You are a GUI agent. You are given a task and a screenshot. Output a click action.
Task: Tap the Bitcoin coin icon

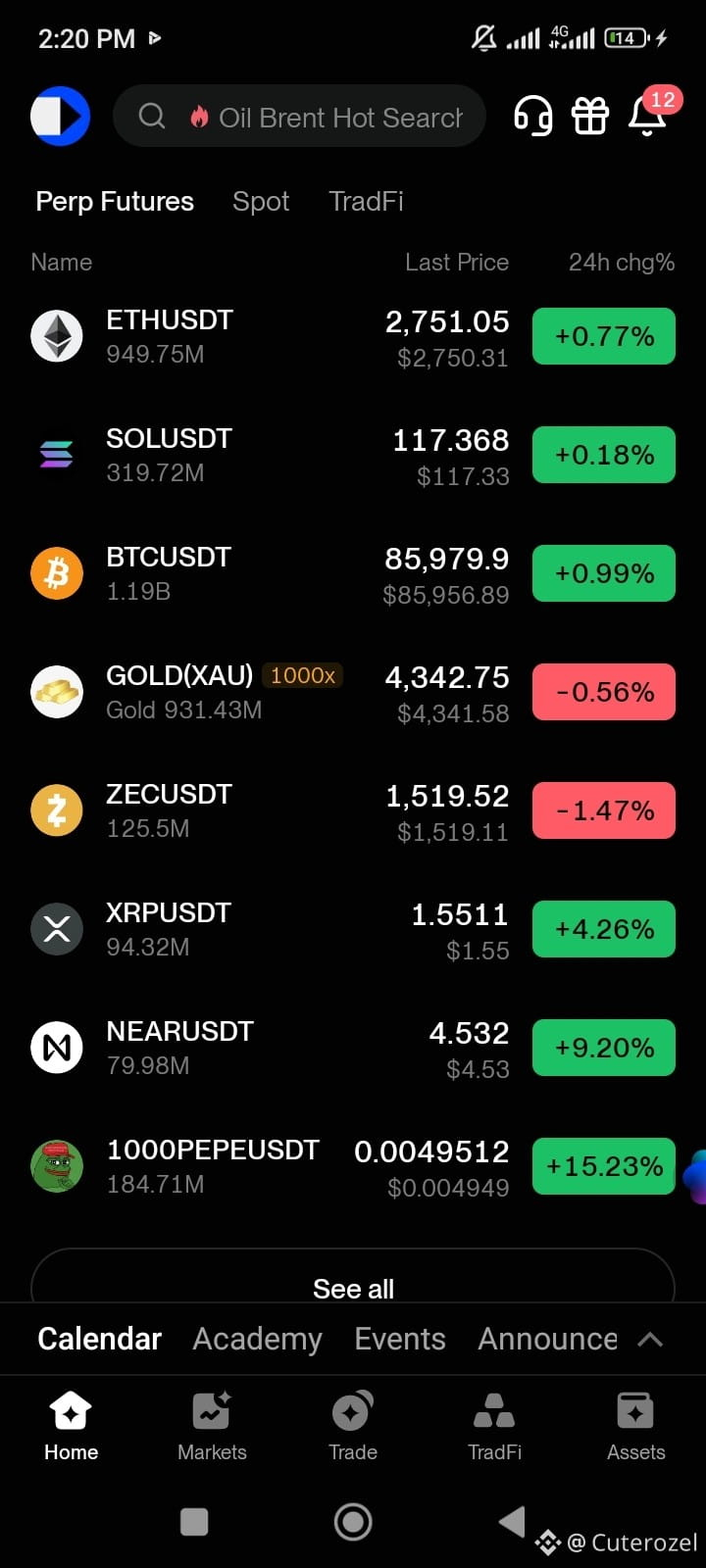click(x=57, y=573)
